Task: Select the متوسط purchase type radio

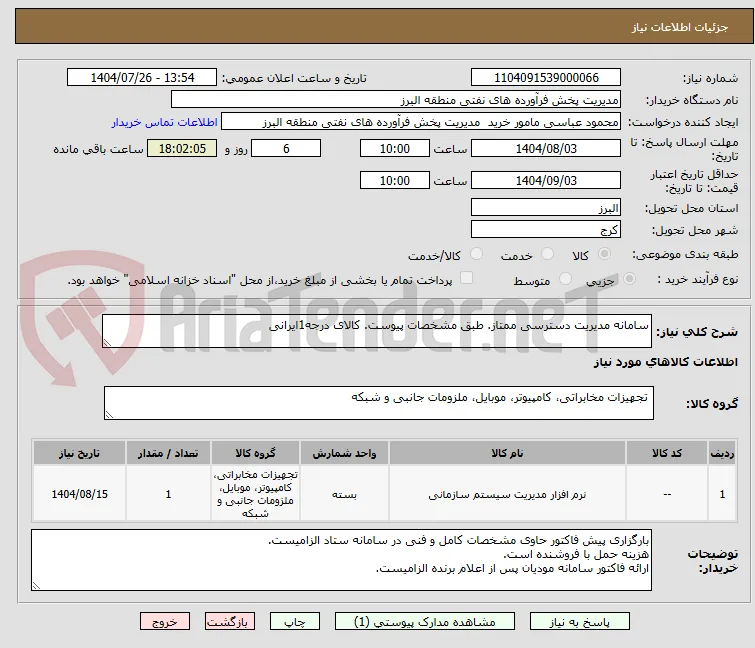Action: (x=565, y=279)
